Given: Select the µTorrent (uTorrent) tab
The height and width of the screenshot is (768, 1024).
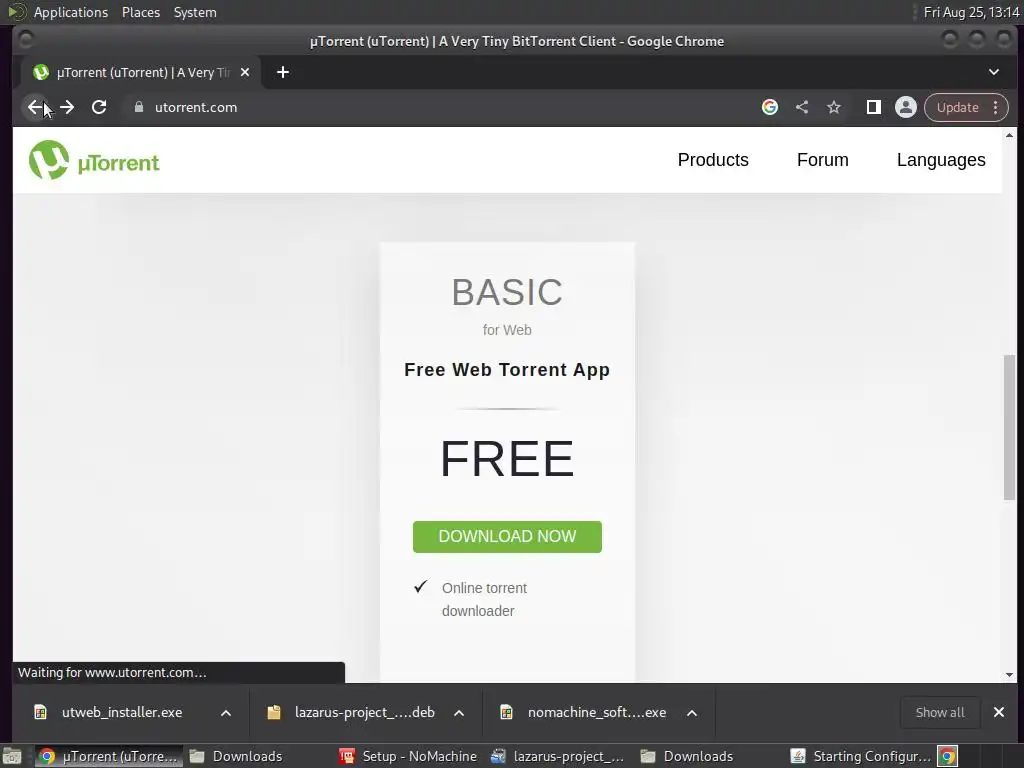Looking at the screenshot, I should tap(140, 72).
